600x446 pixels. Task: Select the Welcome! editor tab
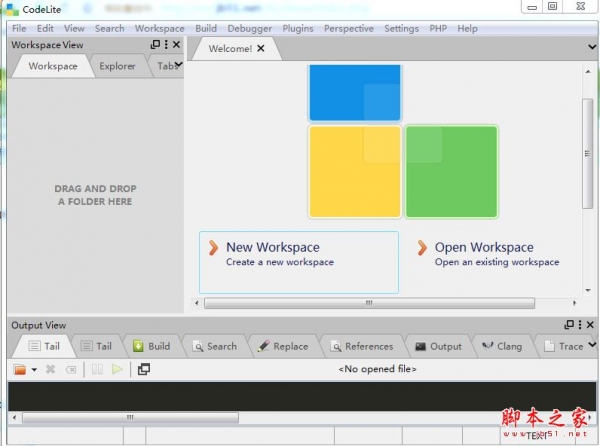pyautogui.click(x=230, y=49)
